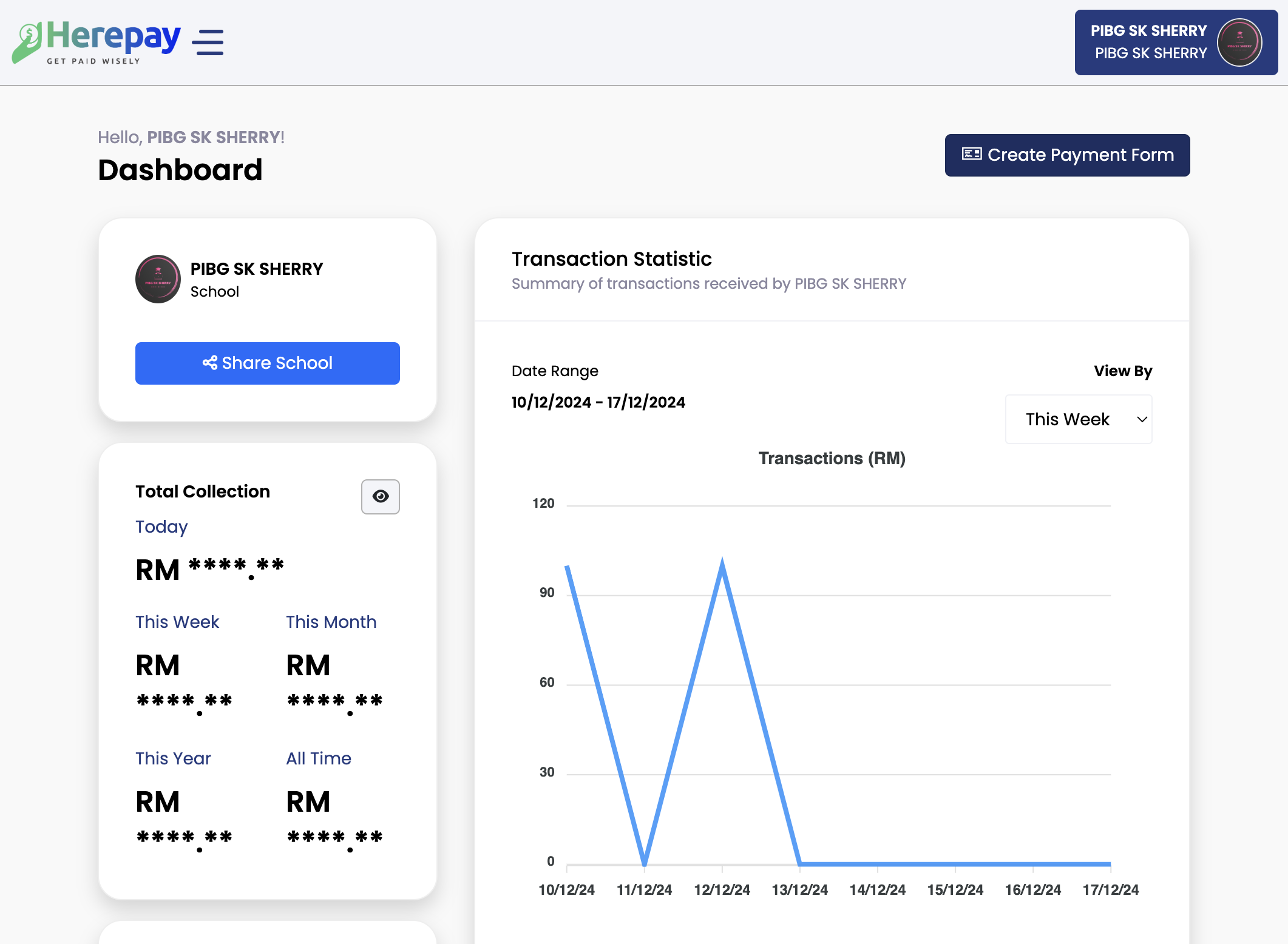Click the All Time collection label
The image size is (1288, 944).
[319, 758]
